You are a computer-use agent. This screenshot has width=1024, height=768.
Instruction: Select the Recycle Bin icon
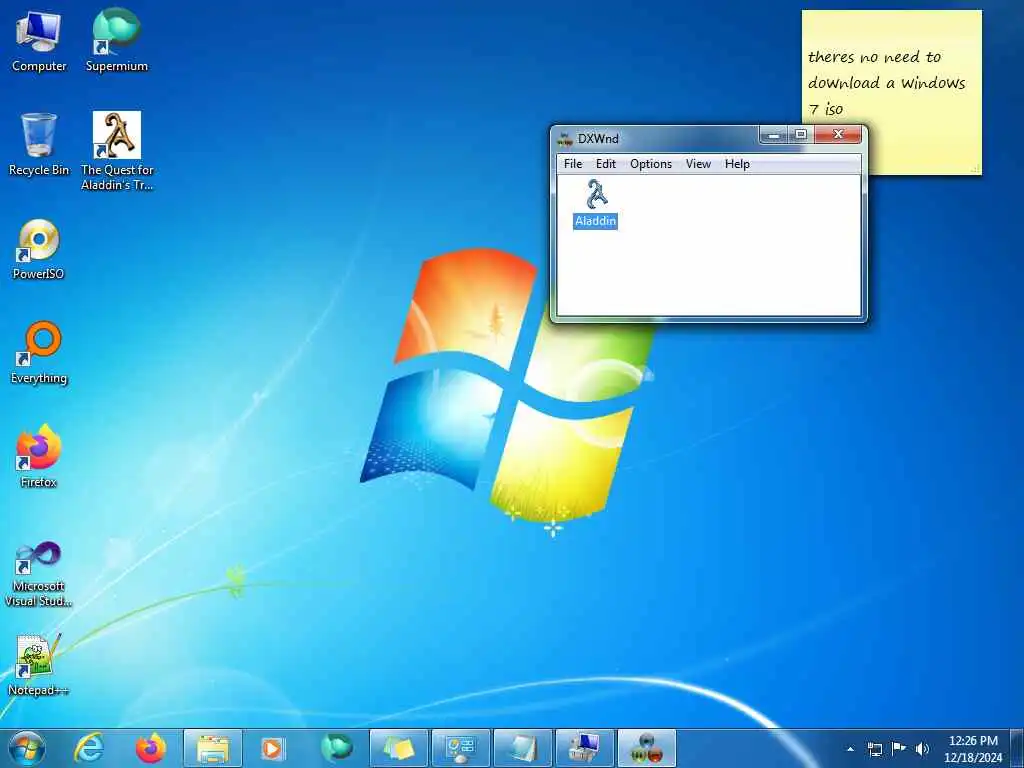coord(39,145)
